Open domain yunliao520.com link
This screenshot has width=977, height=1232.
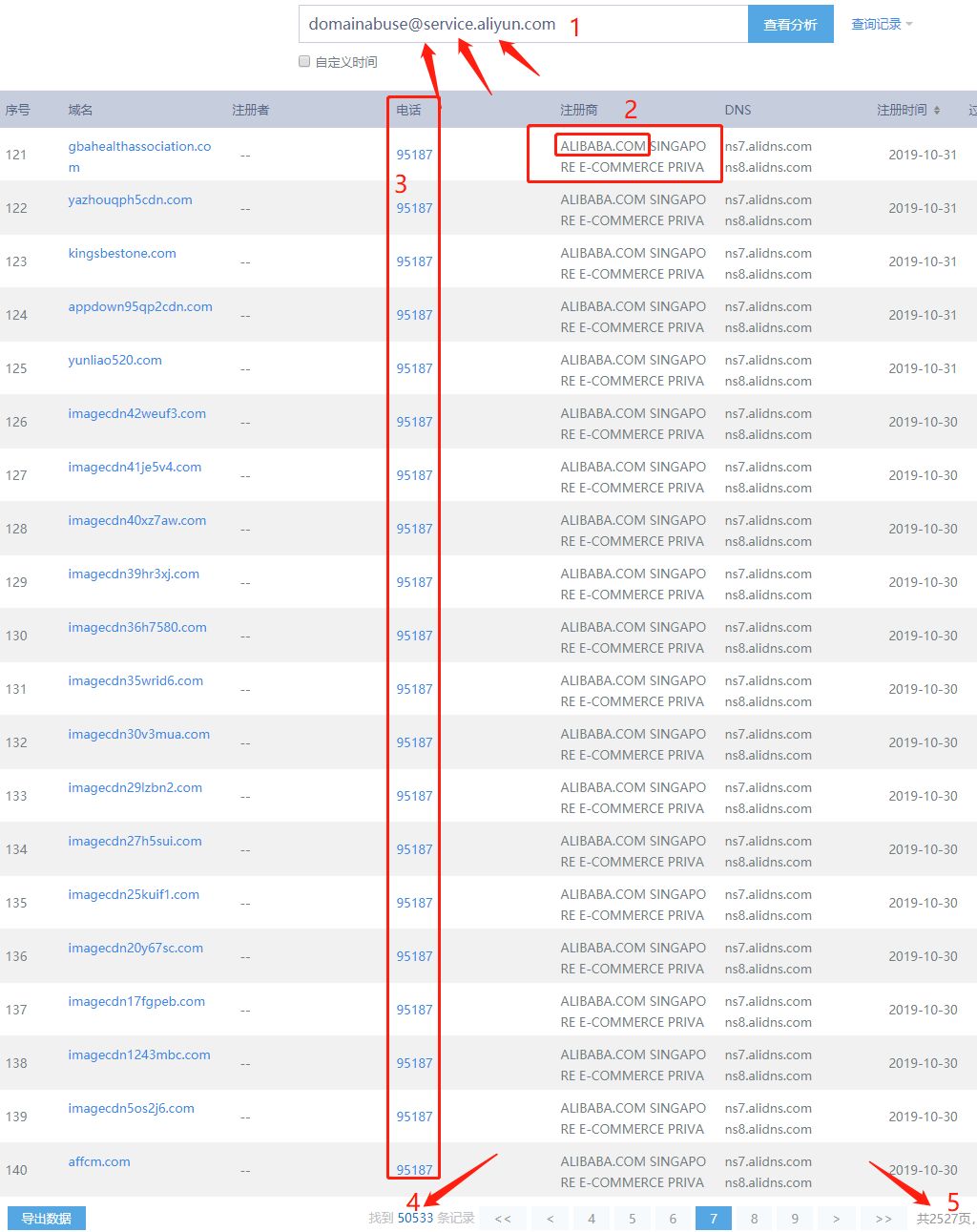(114, 360)
